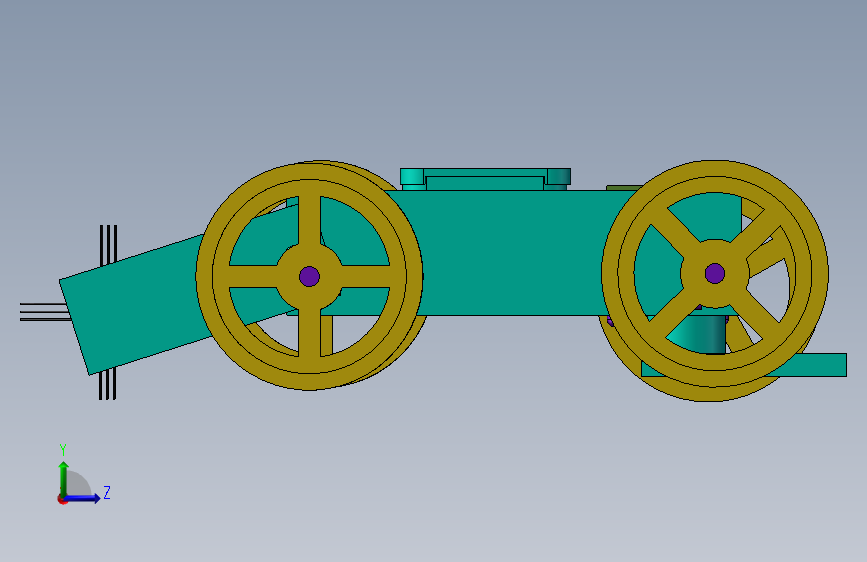867x562 pixels.
Task: Click the red origin ball of the triad
Action: pyautogui.click(x=62, y=499)
